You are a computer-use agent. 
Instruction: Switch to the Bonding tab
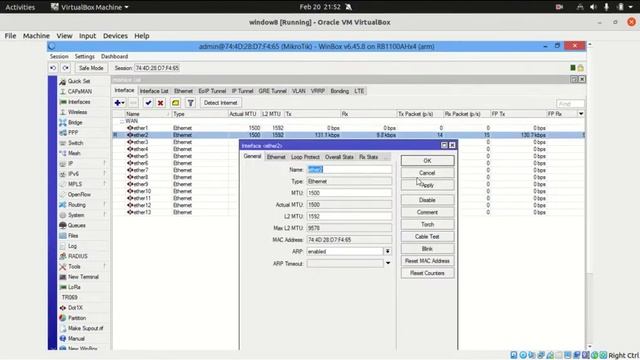[340, 91]
